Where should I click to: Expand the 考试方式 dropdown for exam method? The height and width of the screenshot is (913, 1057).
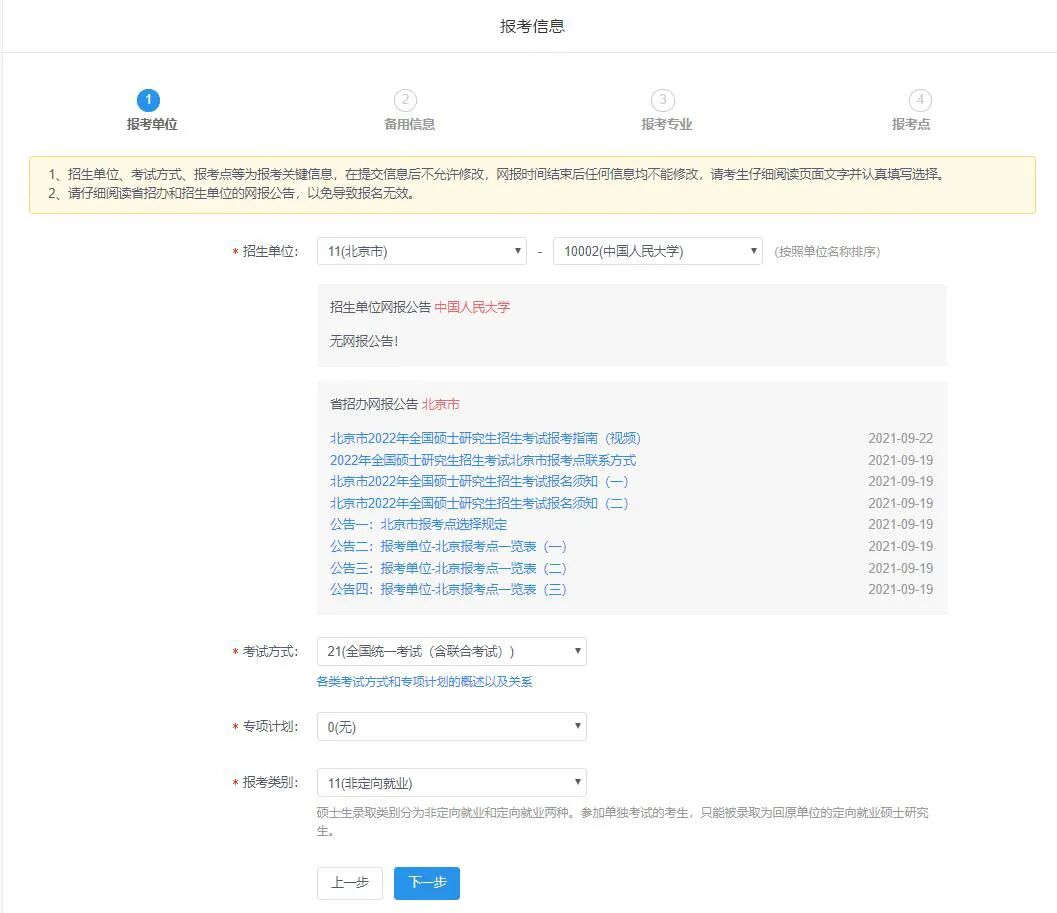[x=451, y=651]
